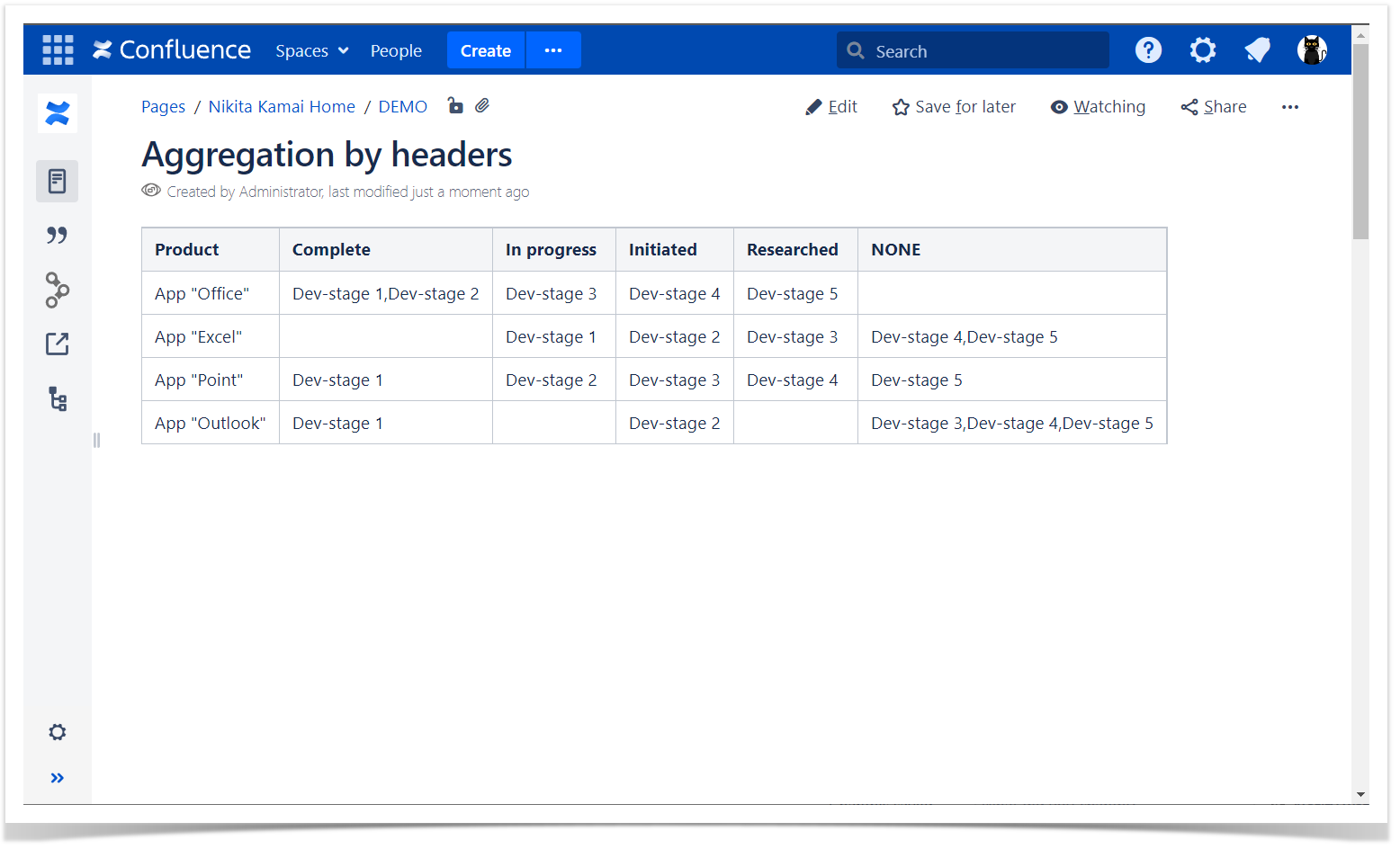Open the page more actions ellipsis menu
Image resolution: width=1400 pixels, height=849 pixels.
point(1289,107)
